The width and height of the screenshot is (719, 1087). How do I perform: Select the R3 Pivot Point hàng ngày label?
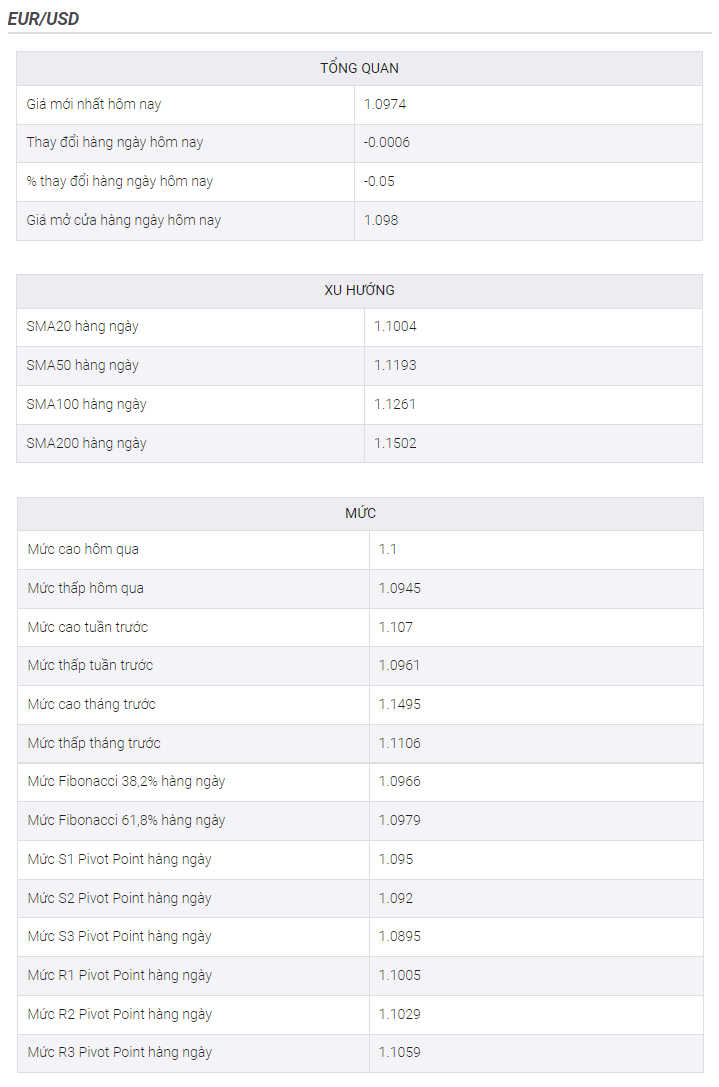click(119, 1052)
